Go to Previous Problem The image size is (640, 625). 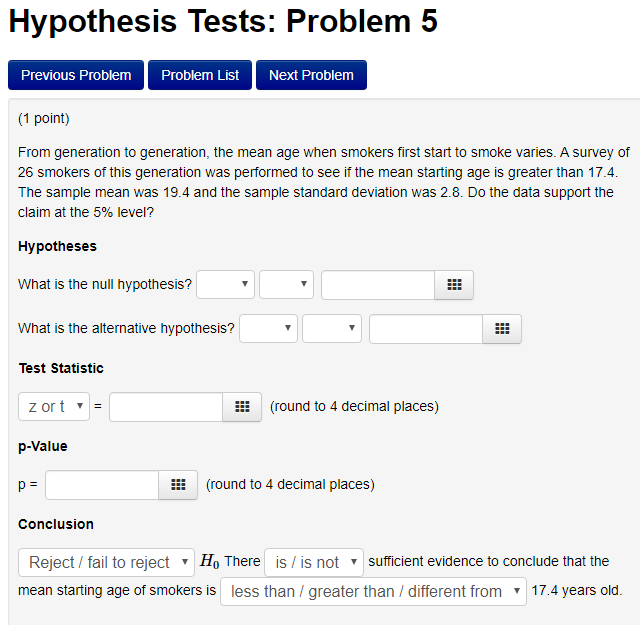coord(76,75)
